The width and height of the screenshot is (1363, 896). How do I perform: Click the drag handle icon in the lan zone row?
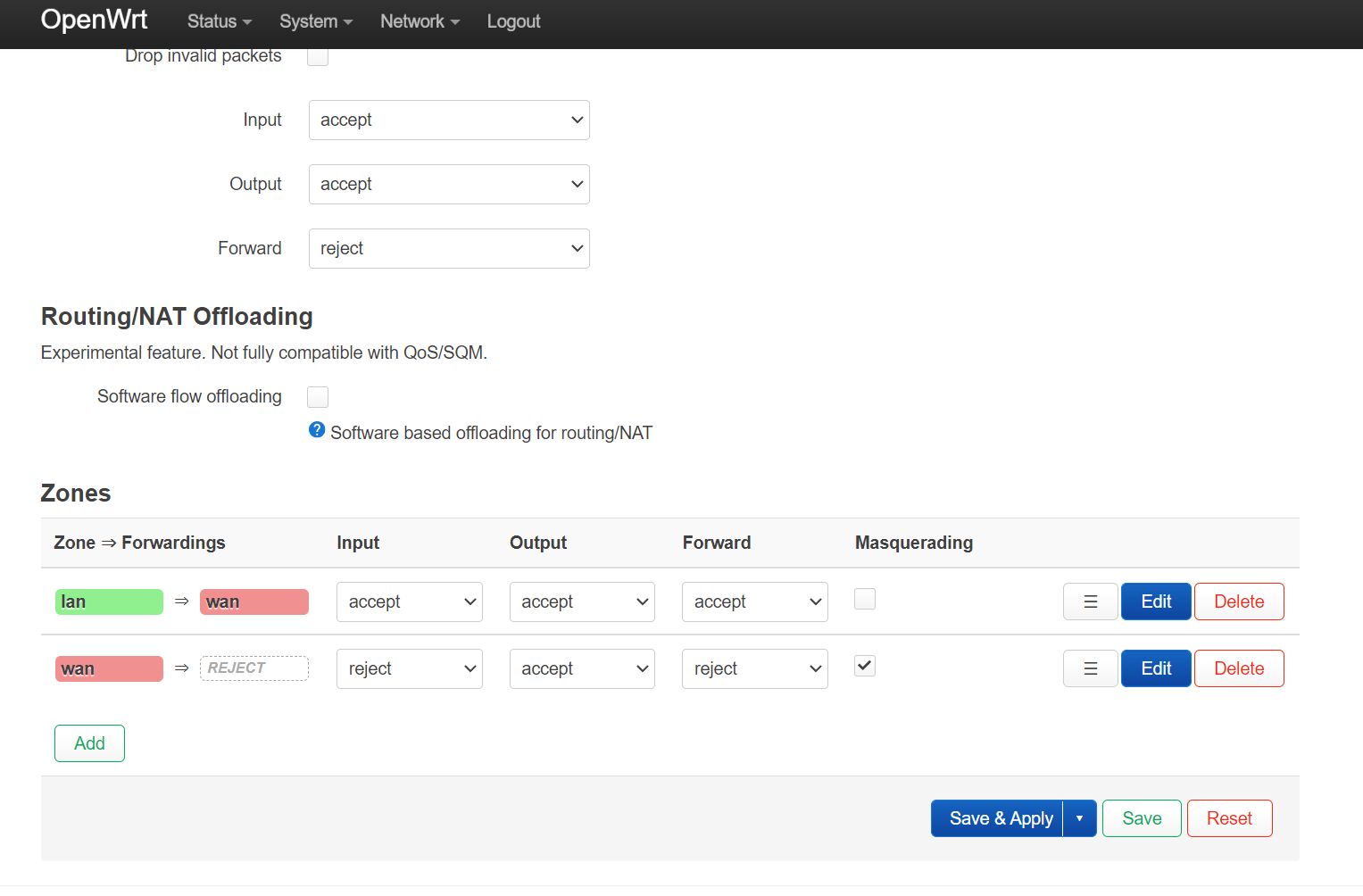click(1090, 601)
